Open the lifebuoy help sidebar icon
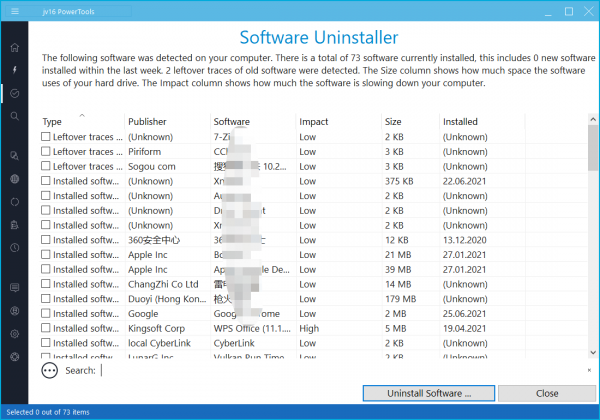600x420 pixels. click(x=15, y=357)
